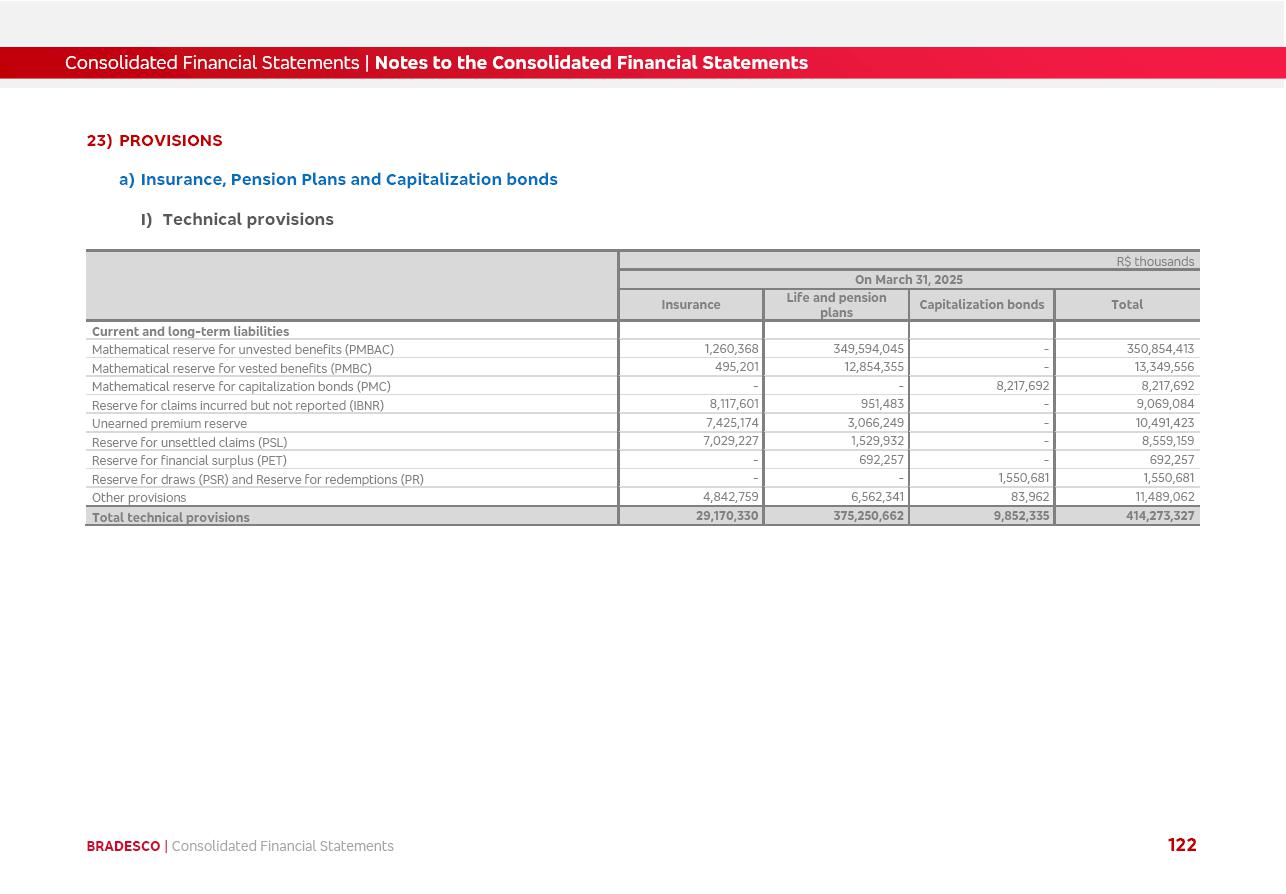1286x894 pixels.
Task: Click the "Life and pension plans" column header
Action: tap(836, 305)
